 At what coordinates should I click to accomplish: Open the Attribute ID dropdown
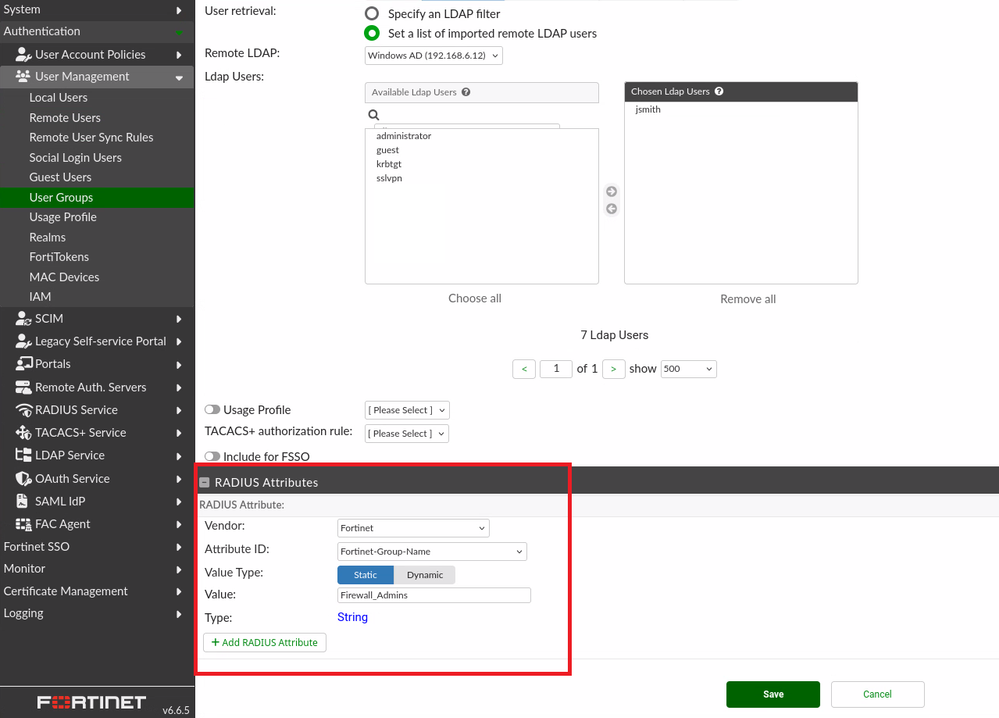point(432,551)
